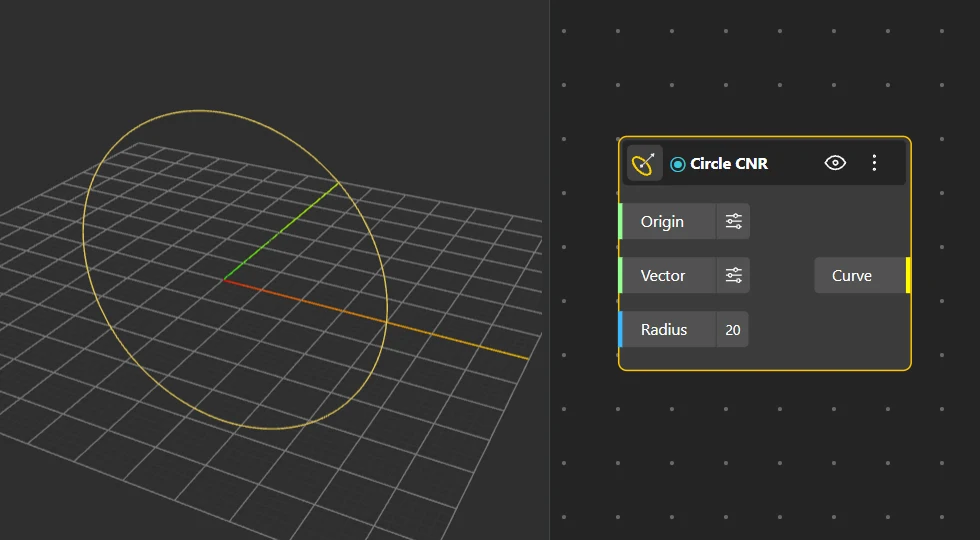This screenshot has height=540, width=980.
Task: Click the blue Radius input port
Action: tap(621, 329)
